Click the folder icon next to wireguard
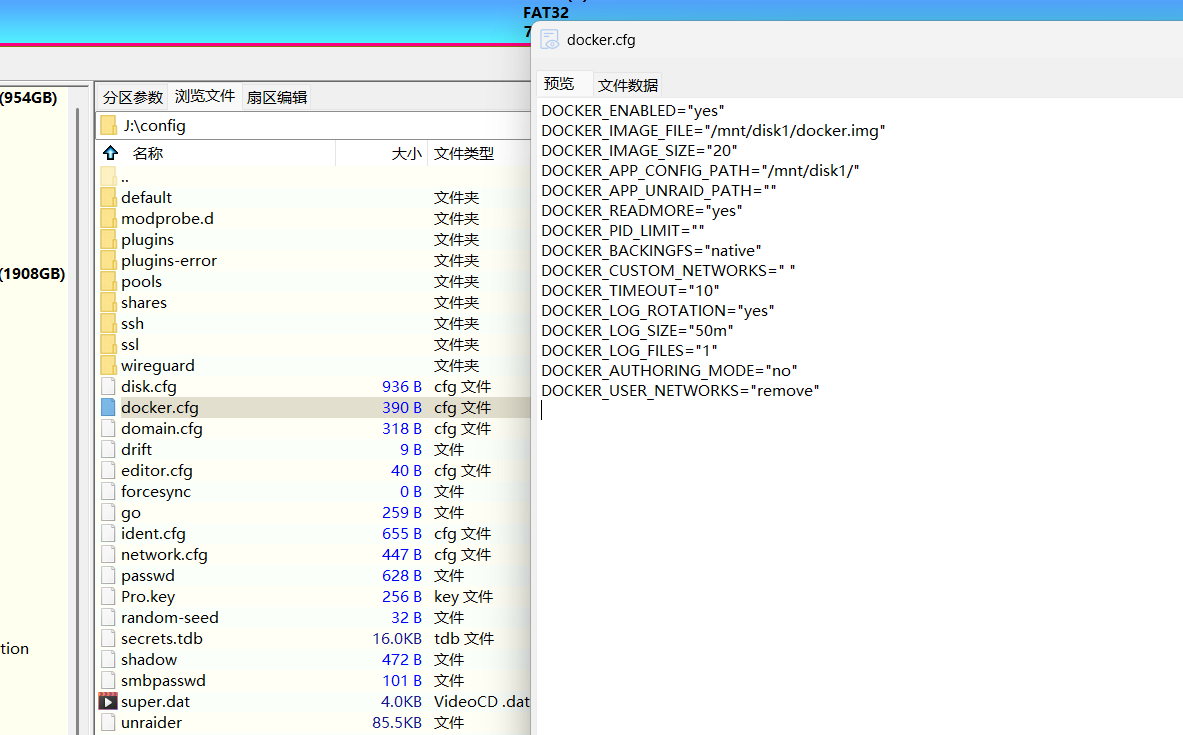The height and width of the screenshot is (735, 1183). point(109,365)
